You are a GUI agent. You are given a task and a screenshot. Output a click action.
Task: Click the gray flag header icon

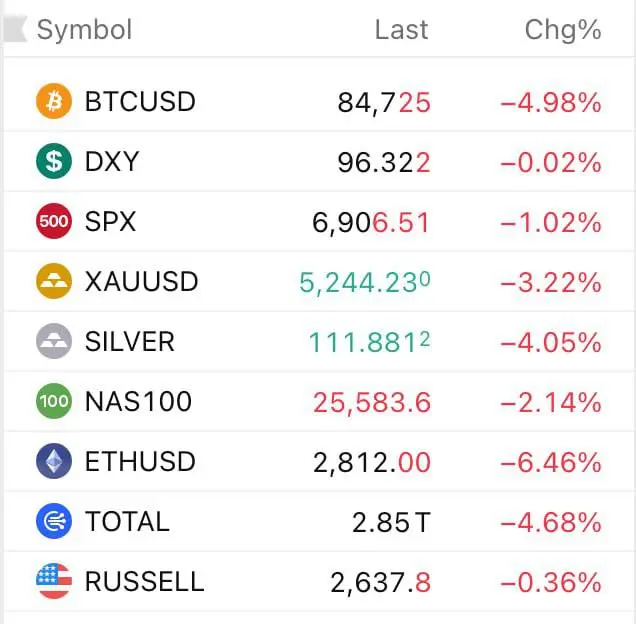pyautogui.click(x=15, y=29)
